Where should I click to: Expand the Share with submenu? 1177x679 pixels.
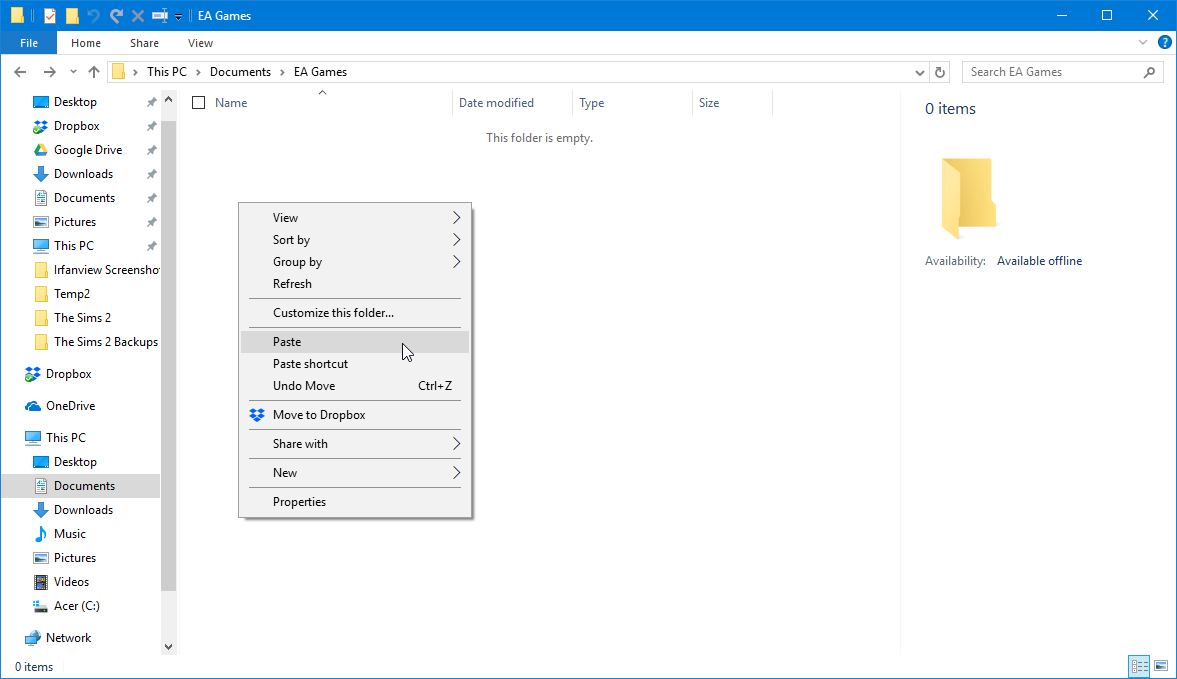click(355, 444)
